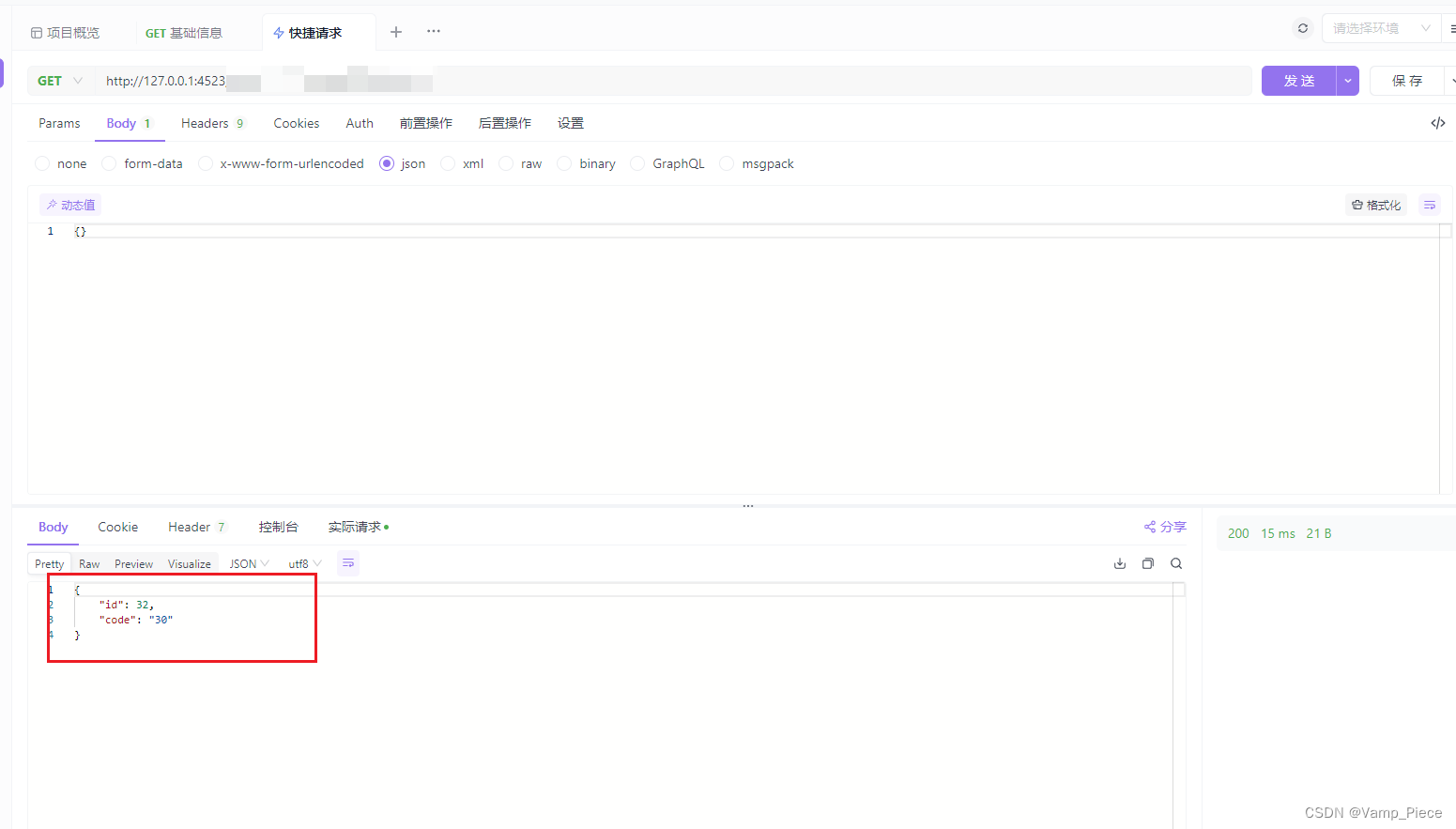1456x829 pixels.
Task: Show generated code with </> icon
Action: (x=1437, y=123)
